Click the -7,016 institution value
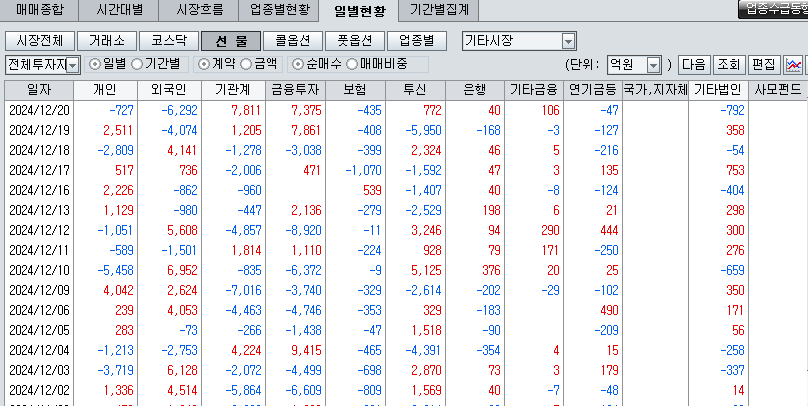808x406 pixels. [243, 291]
